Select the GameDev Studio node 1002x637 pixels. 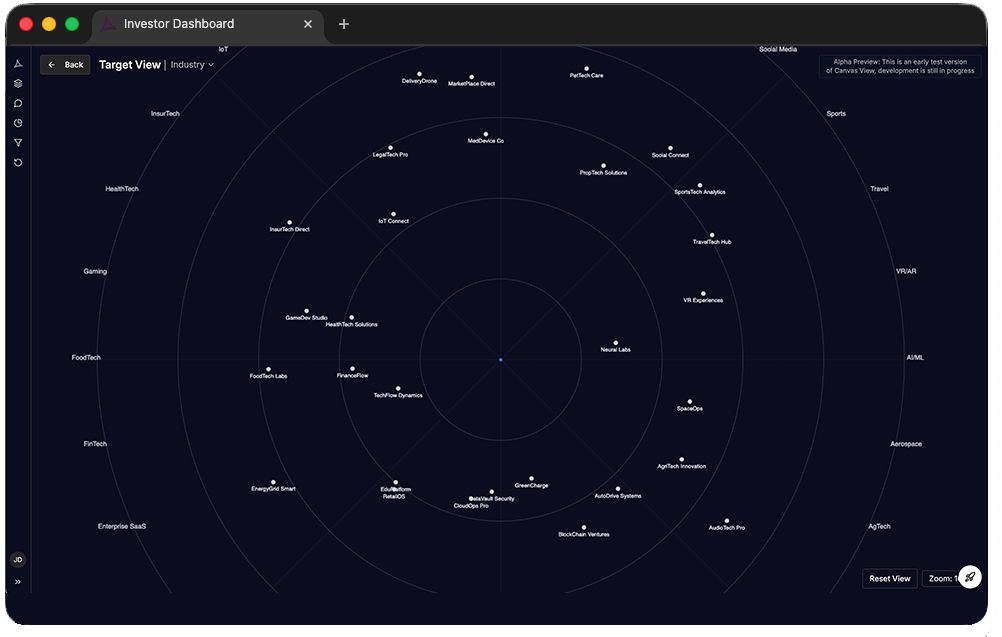[307, 311]
